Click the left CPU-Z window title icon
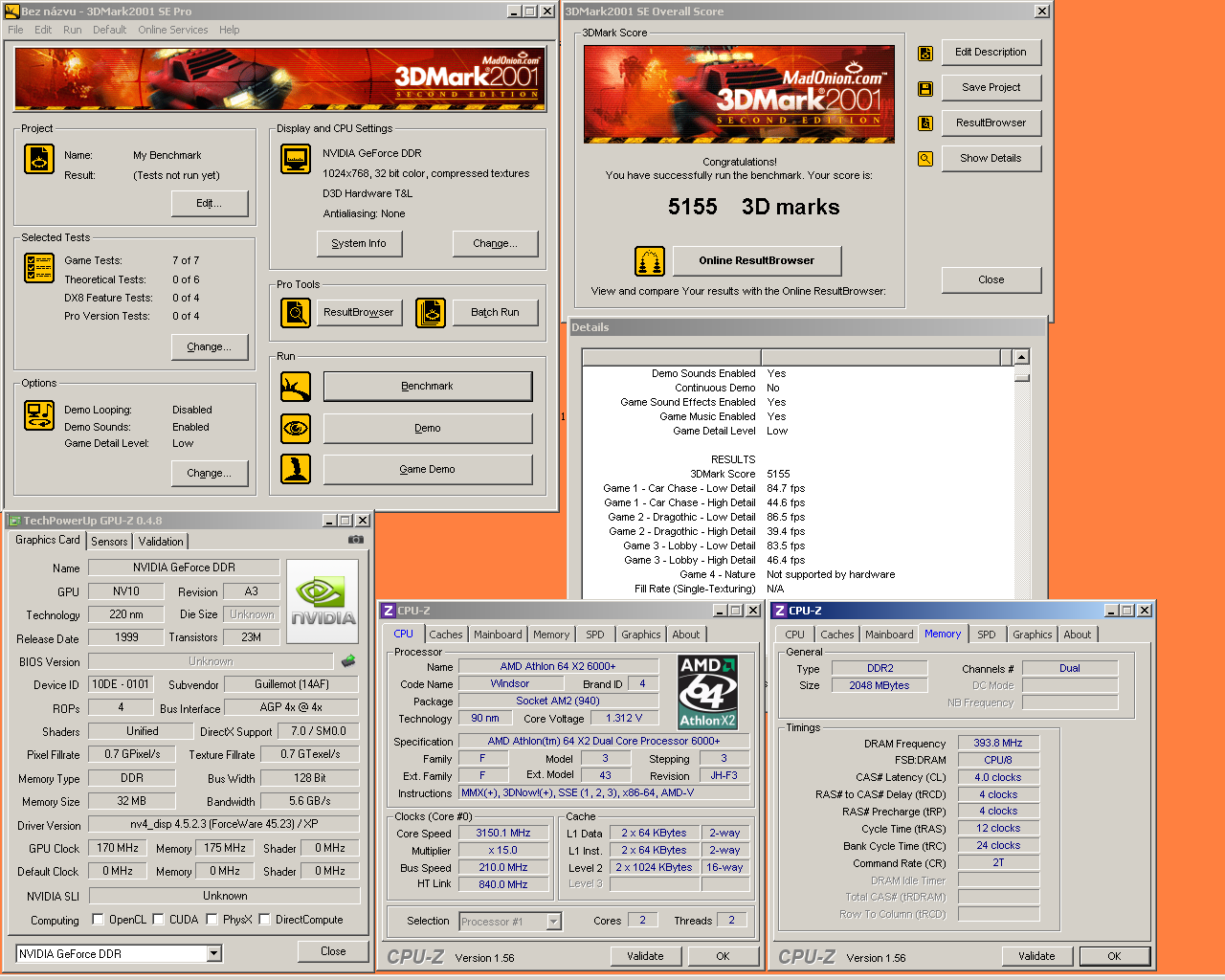 (x=388, y=611)
